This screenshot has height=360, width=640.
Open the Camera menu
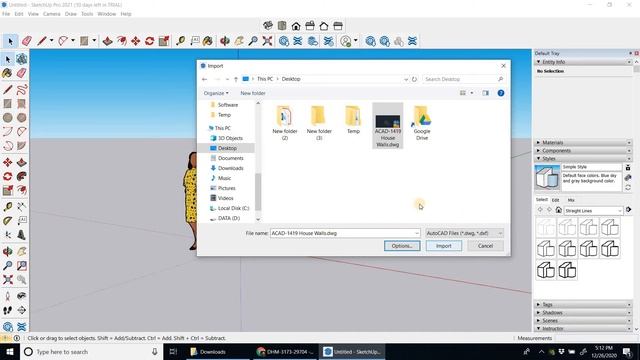(51, 14)
